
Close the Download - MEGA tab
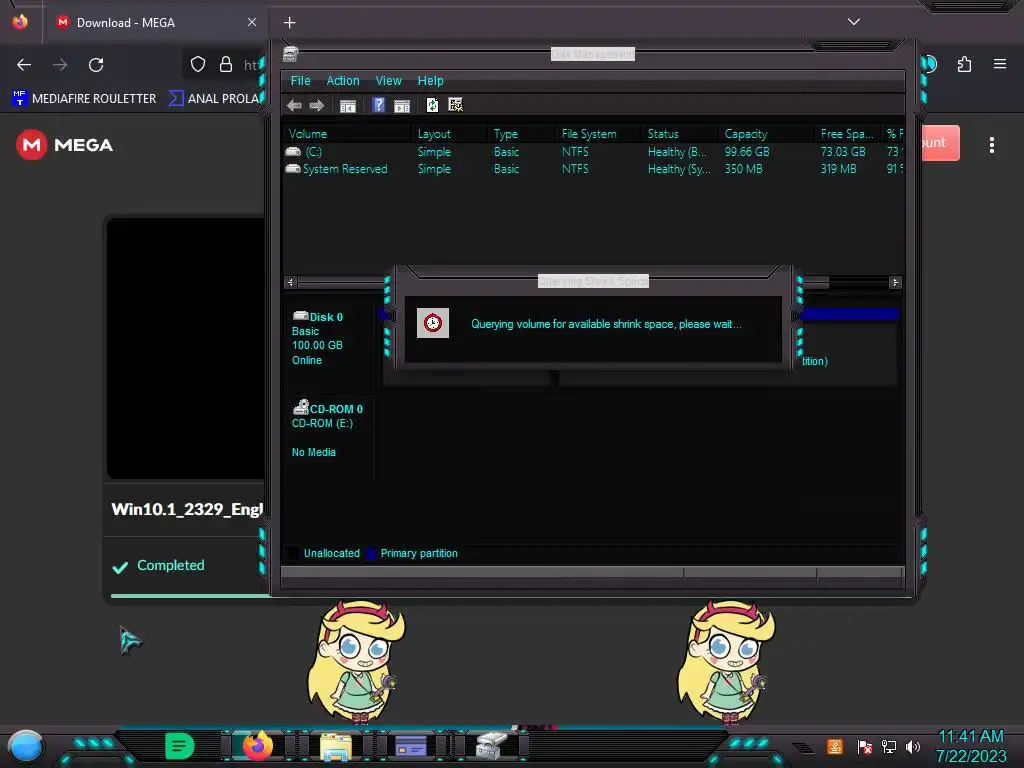252,22
